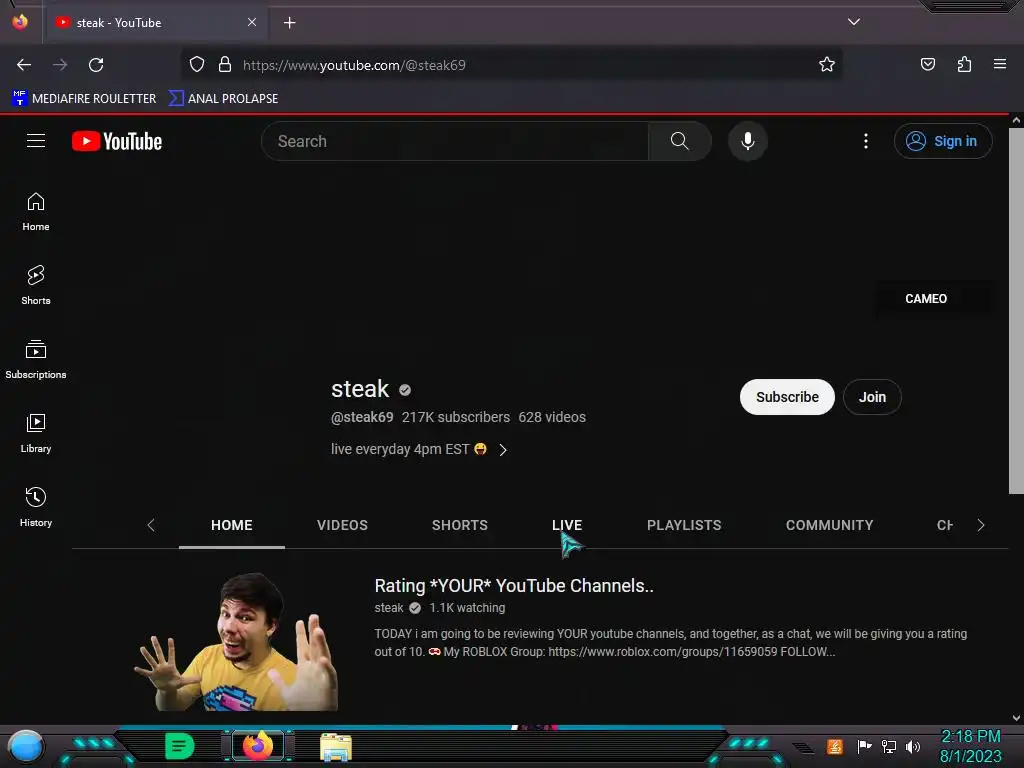The image size is (1024, 768).
Task: Click the 628 videos text
Action: [552, 417]
